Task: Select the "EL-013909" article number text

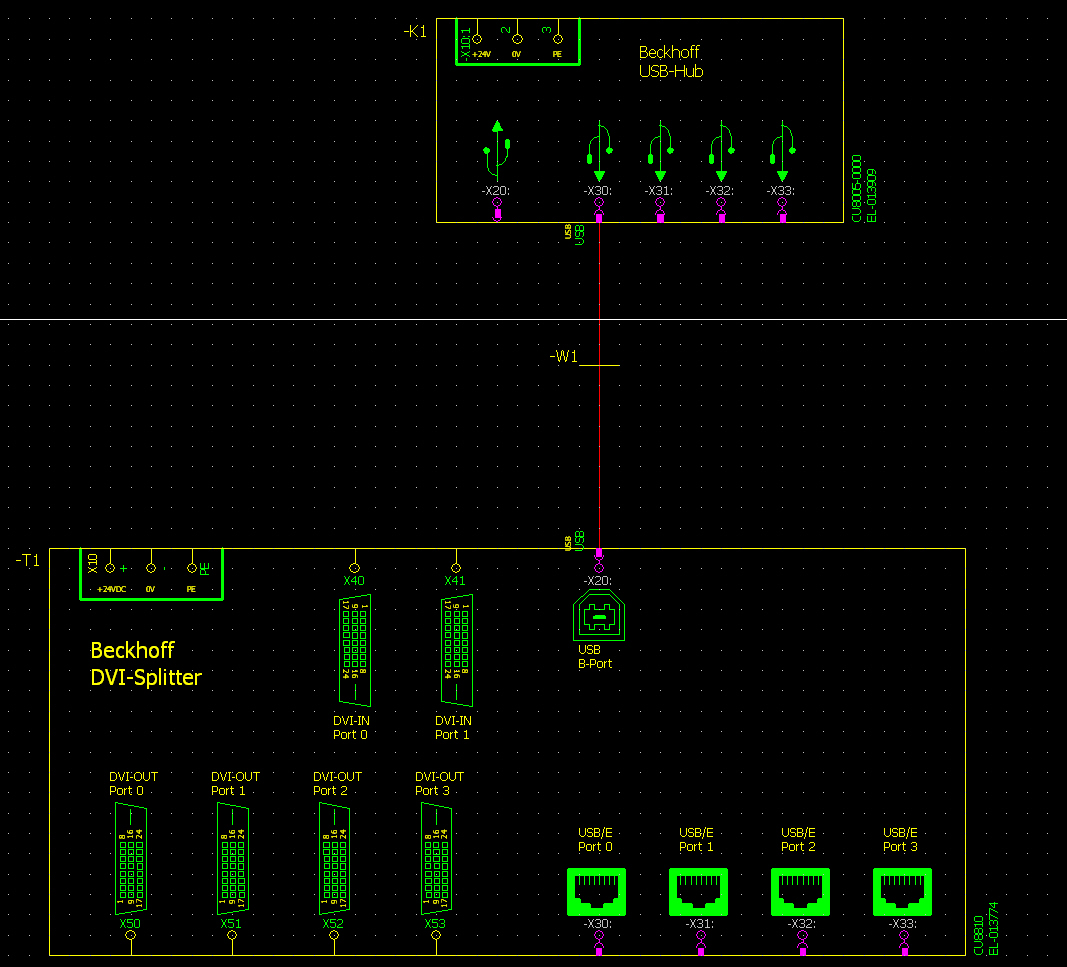Action: [871, 195]
